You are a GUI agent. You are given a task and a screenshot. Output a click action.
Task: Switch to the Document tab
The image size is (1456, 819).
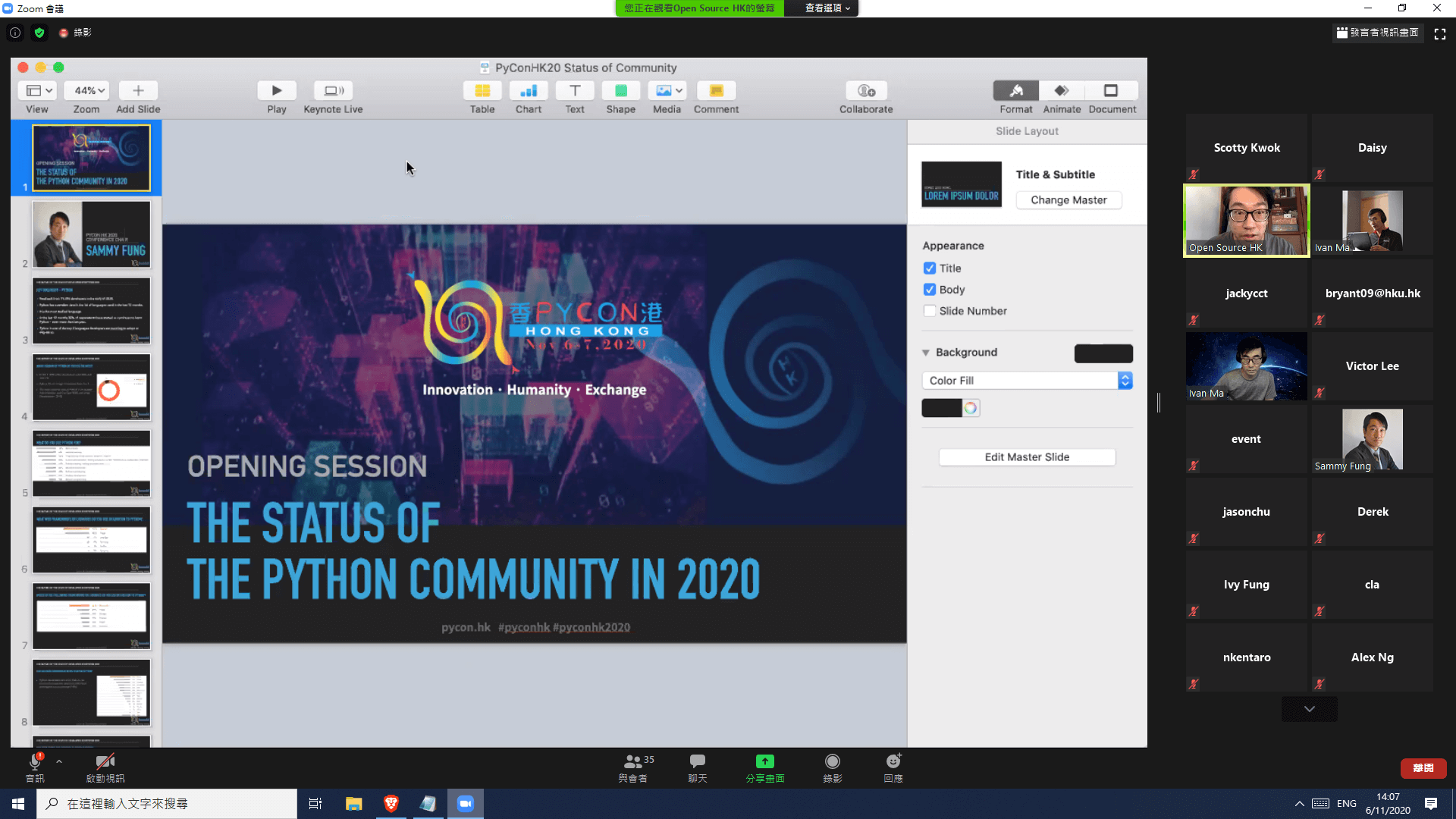(1112, 91)
